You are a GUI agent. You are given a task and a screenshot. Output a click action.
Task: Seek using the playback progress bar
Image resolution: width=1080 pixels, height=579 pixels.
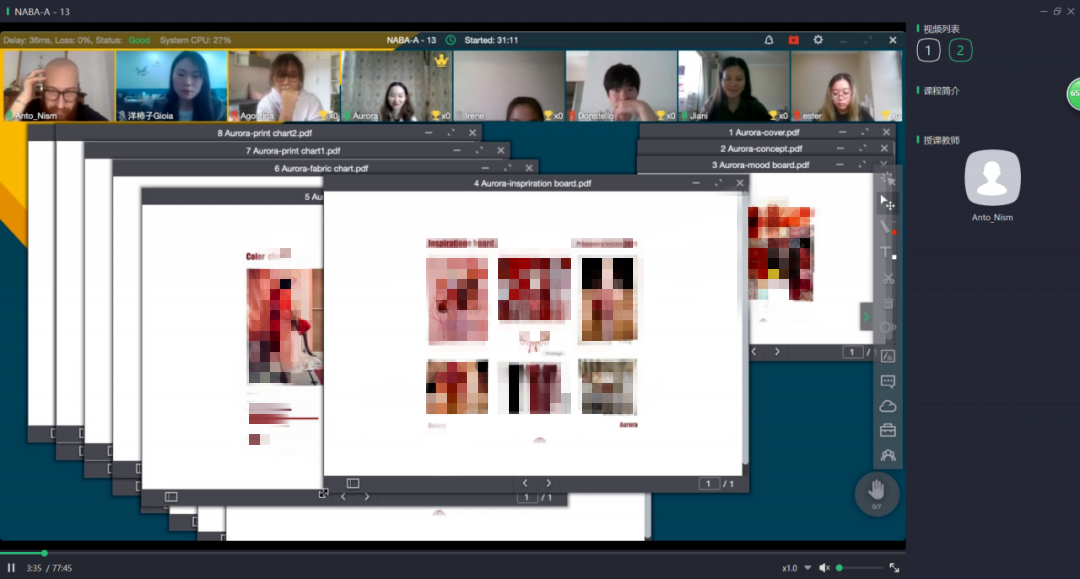point(453,553)
